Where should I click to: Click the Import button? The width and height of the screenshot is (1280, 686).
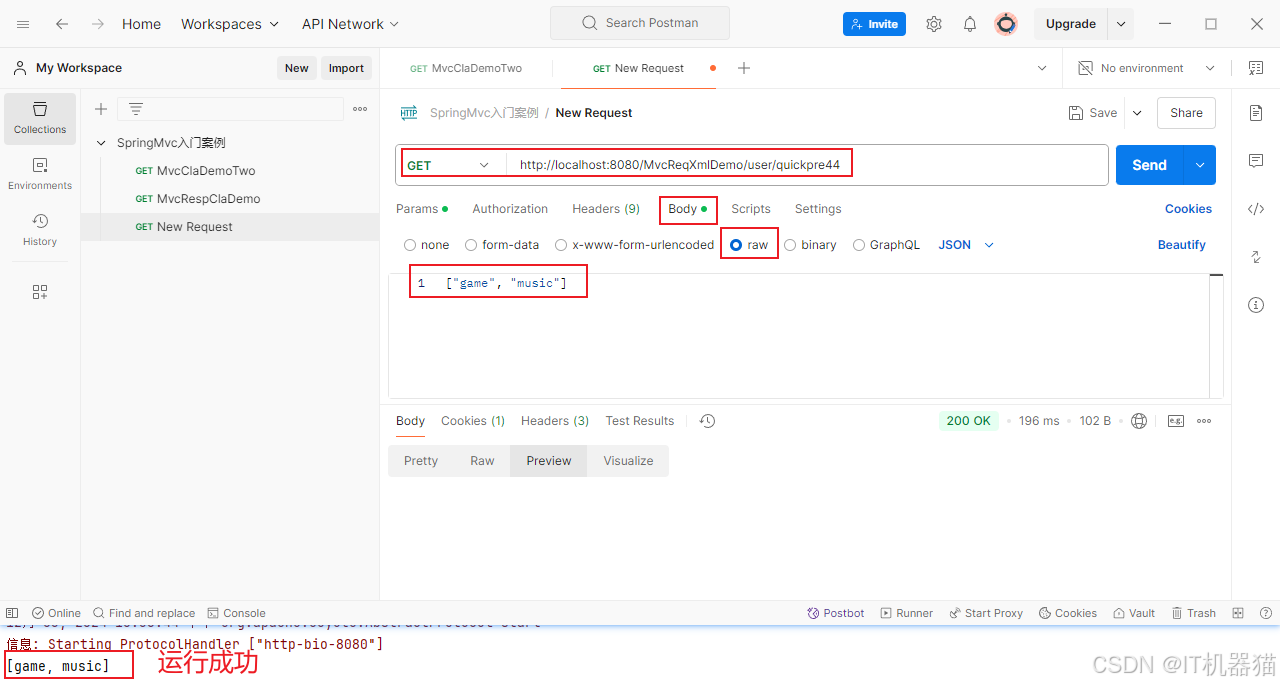click(x=346, y=68)
